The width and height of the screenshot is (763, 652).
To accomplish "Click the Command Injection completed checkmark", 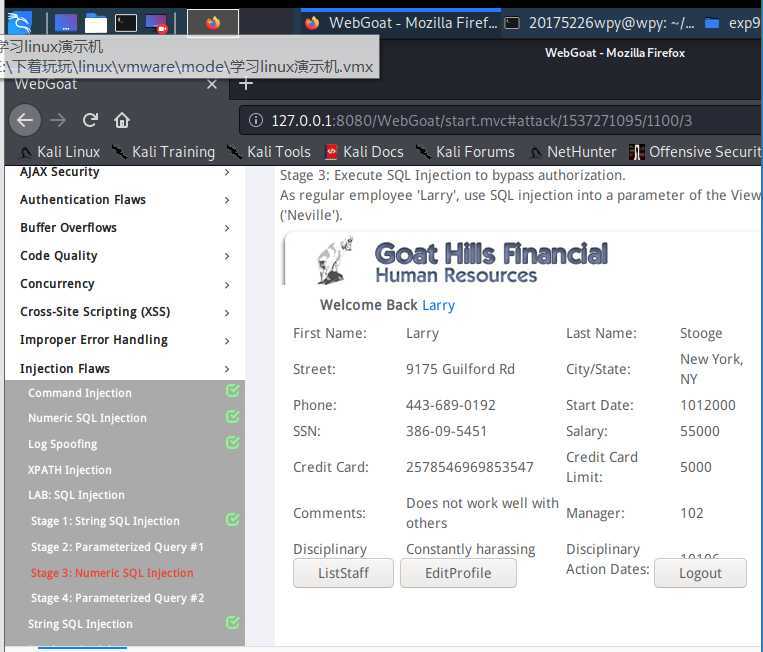I will (x=233, y=391).
